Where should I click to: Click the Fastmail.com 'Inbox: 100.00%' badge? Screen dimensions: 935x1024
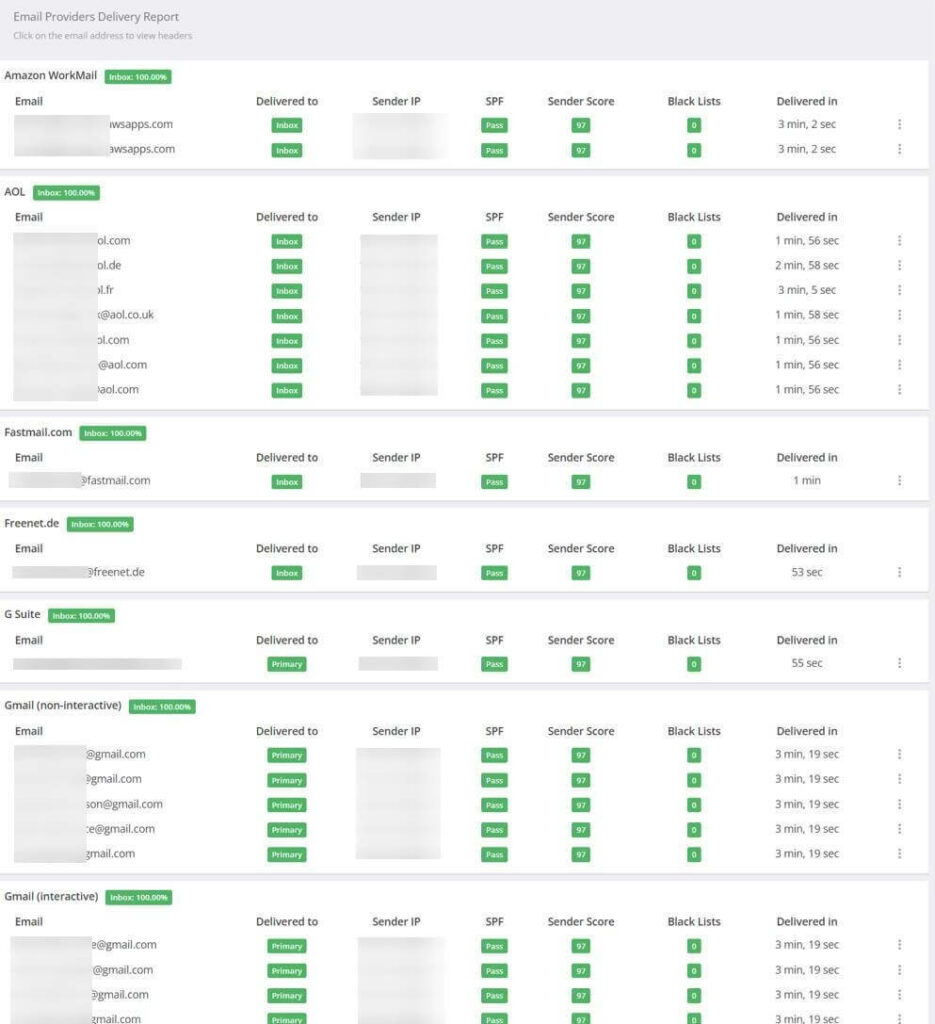113,433
